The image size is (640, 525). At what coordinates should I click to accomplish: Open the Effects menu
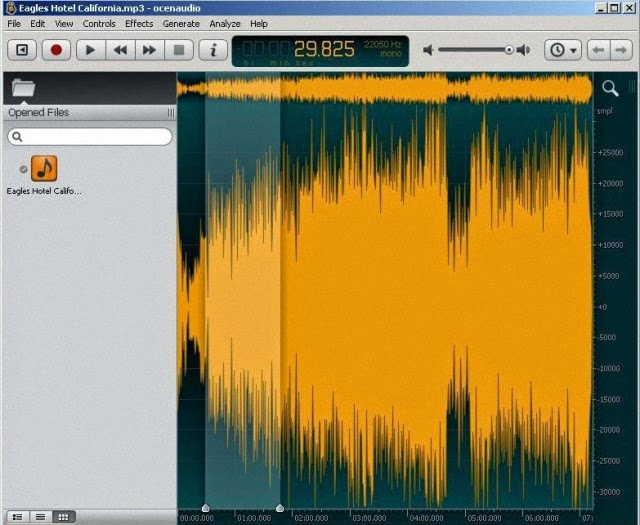point(139,24)
